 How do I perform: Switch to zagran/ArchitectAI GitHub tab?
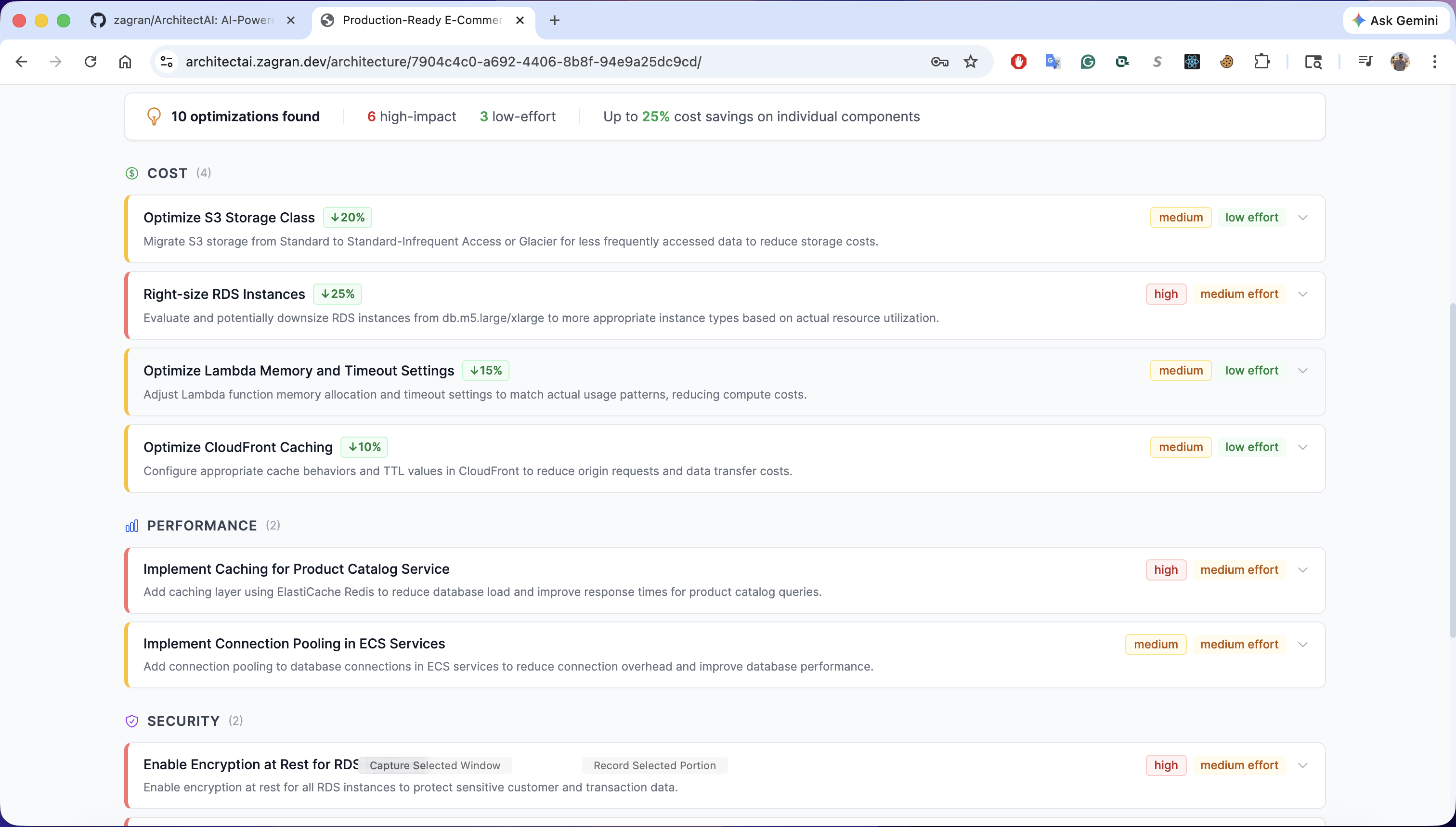193,20
